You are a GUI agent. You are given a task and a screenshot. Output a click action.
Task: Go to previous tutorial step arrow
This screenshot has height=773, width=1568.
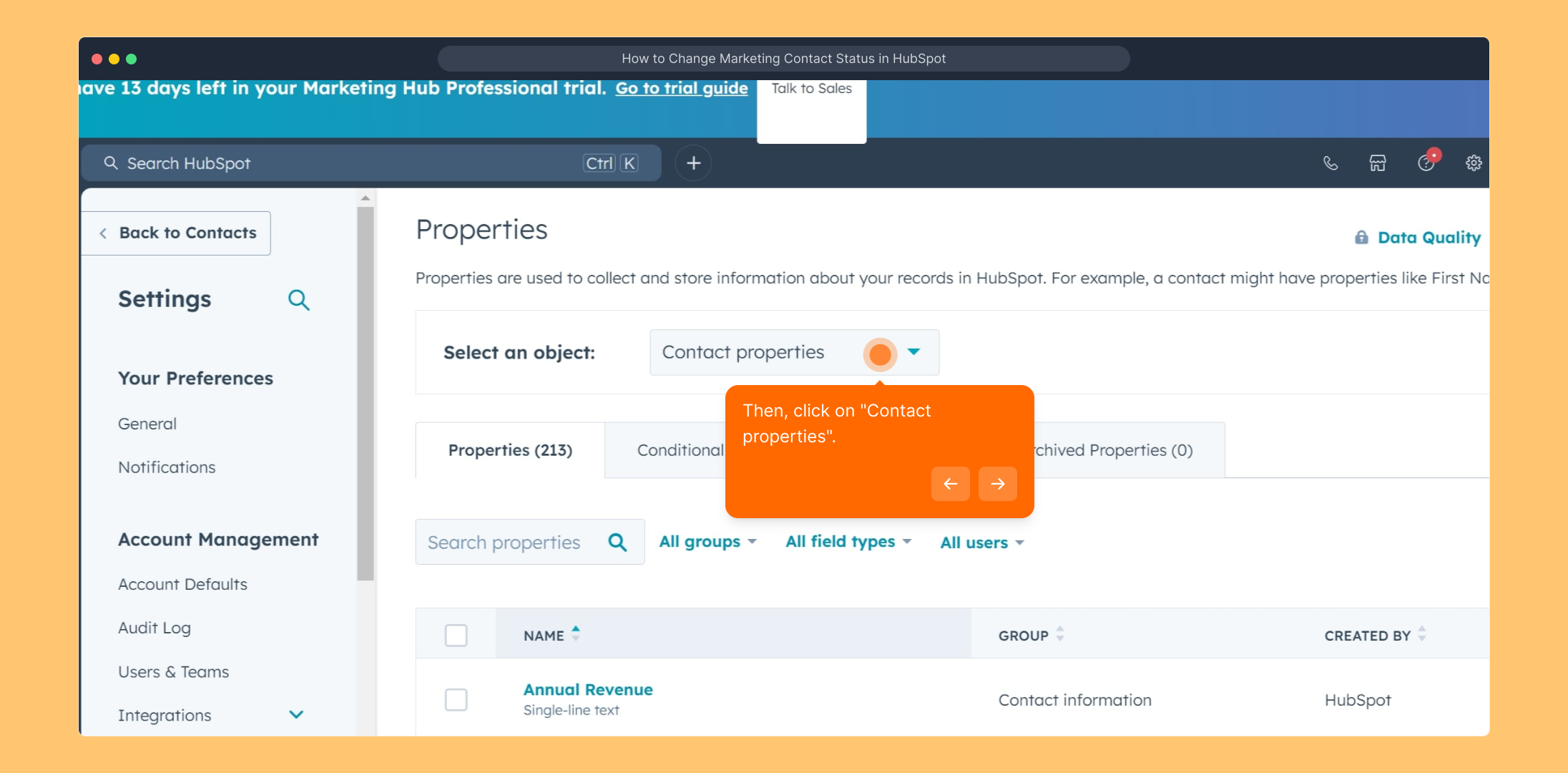(950, 484)
